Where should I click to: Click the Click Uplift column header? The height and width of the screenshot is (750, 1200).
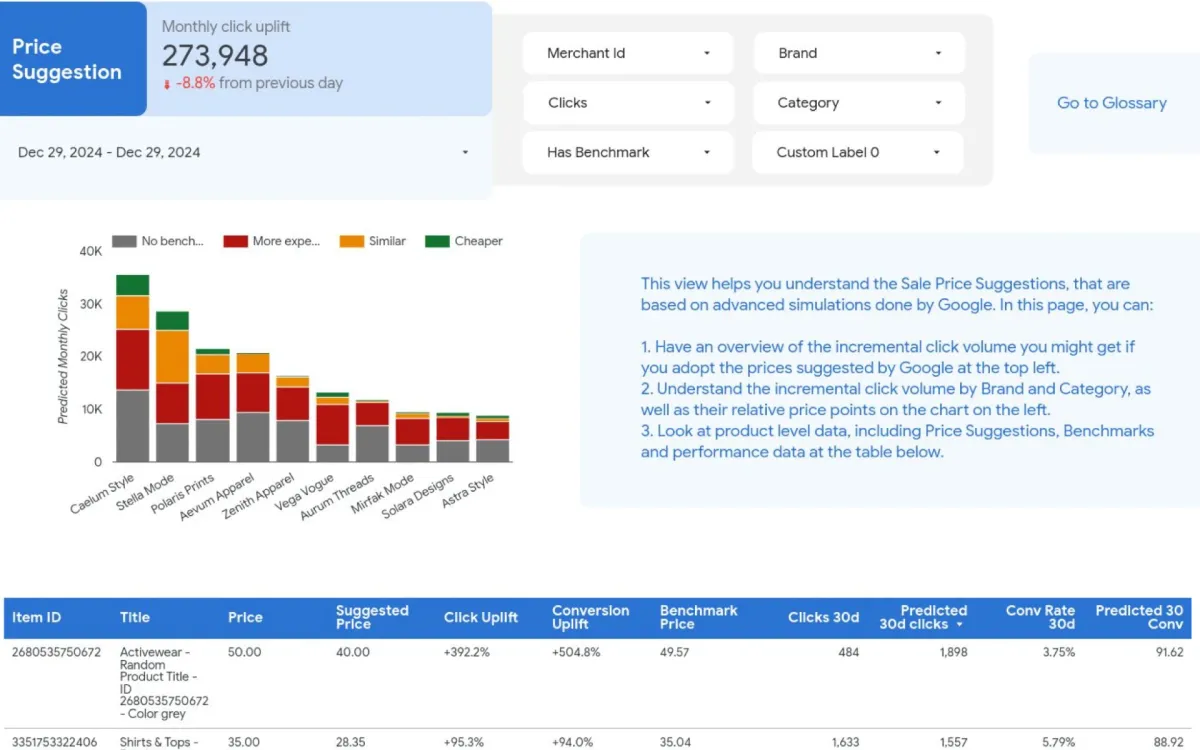(x=481, y=617)
